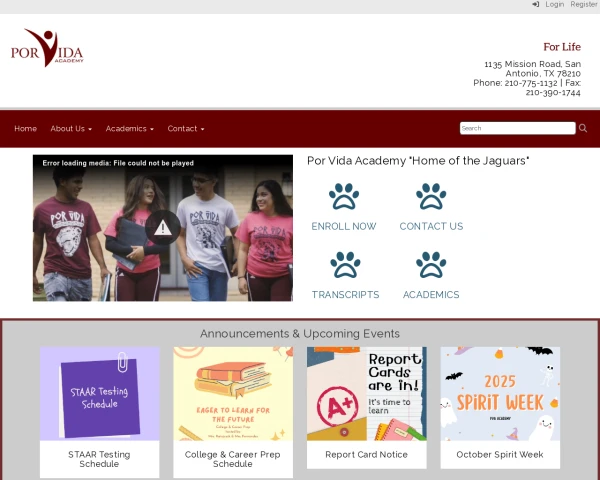Click the Contact Us paw icon
The height and width of the screenshot is (480, 600).
pos(431,196)
